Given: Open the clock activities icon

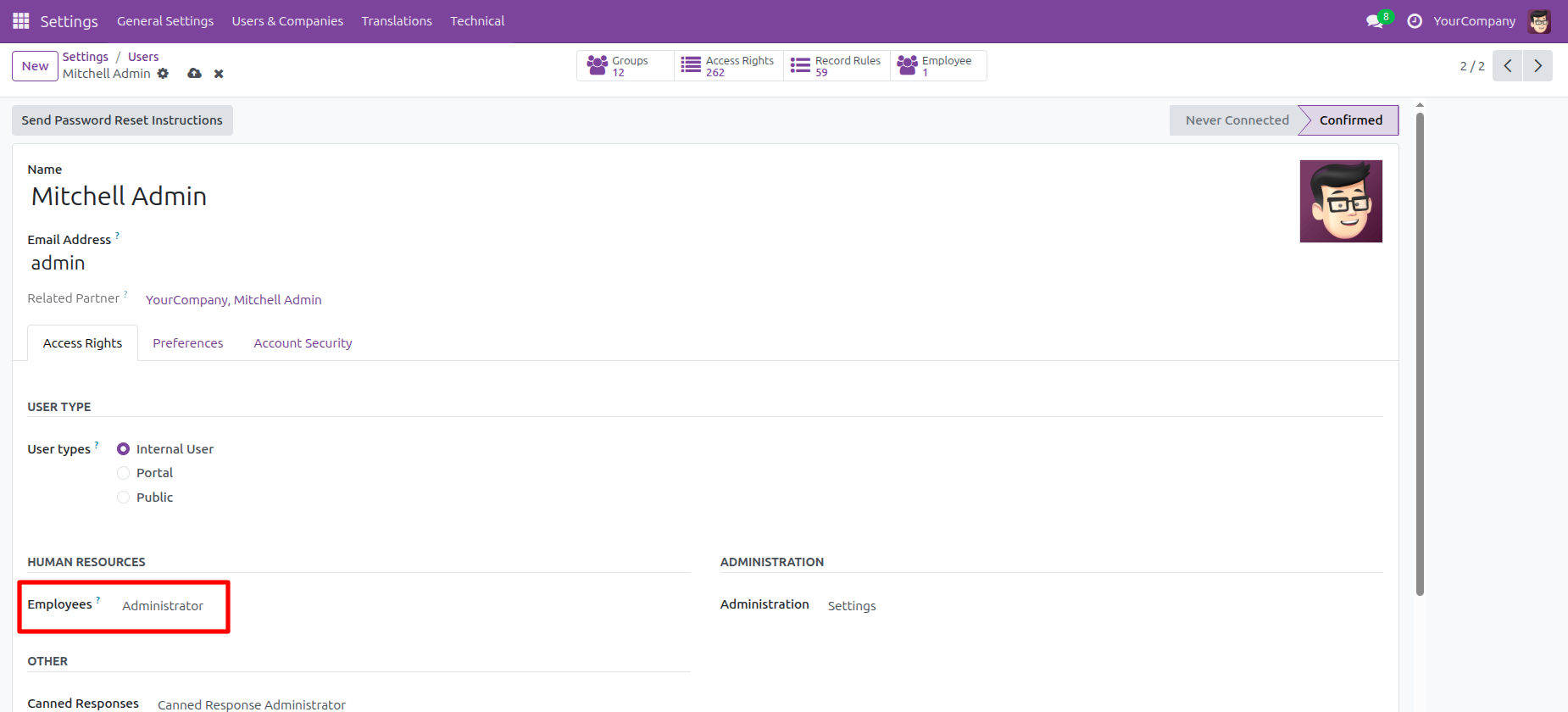Looking at the screenshot, I should (x=1414, y=21).
